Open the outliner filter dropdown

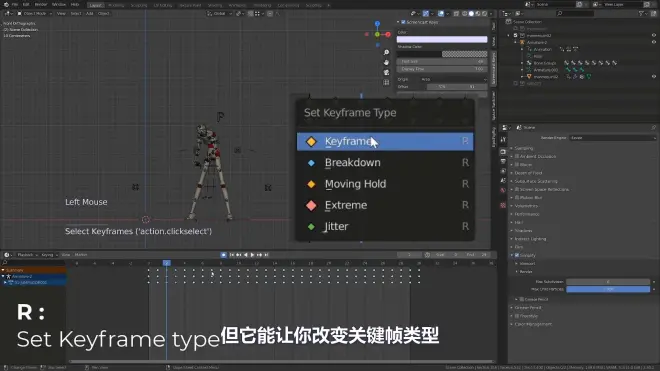click(642, 13)
